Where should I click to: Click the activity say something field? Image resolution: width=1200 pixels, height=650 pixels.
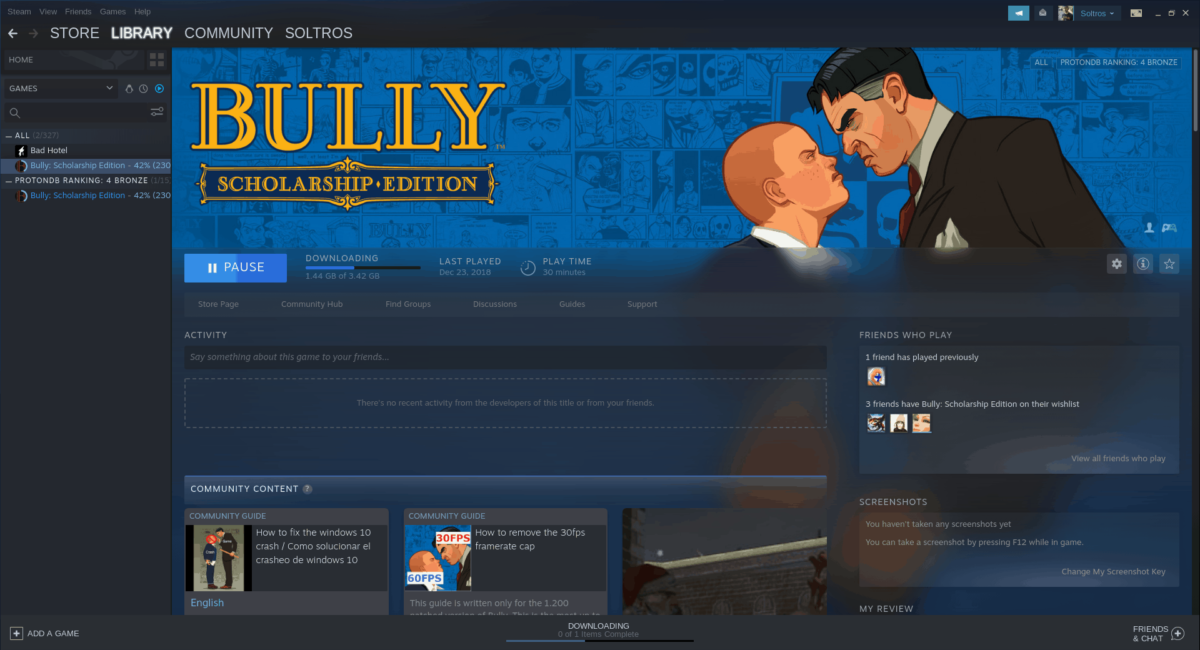point(505,357)
